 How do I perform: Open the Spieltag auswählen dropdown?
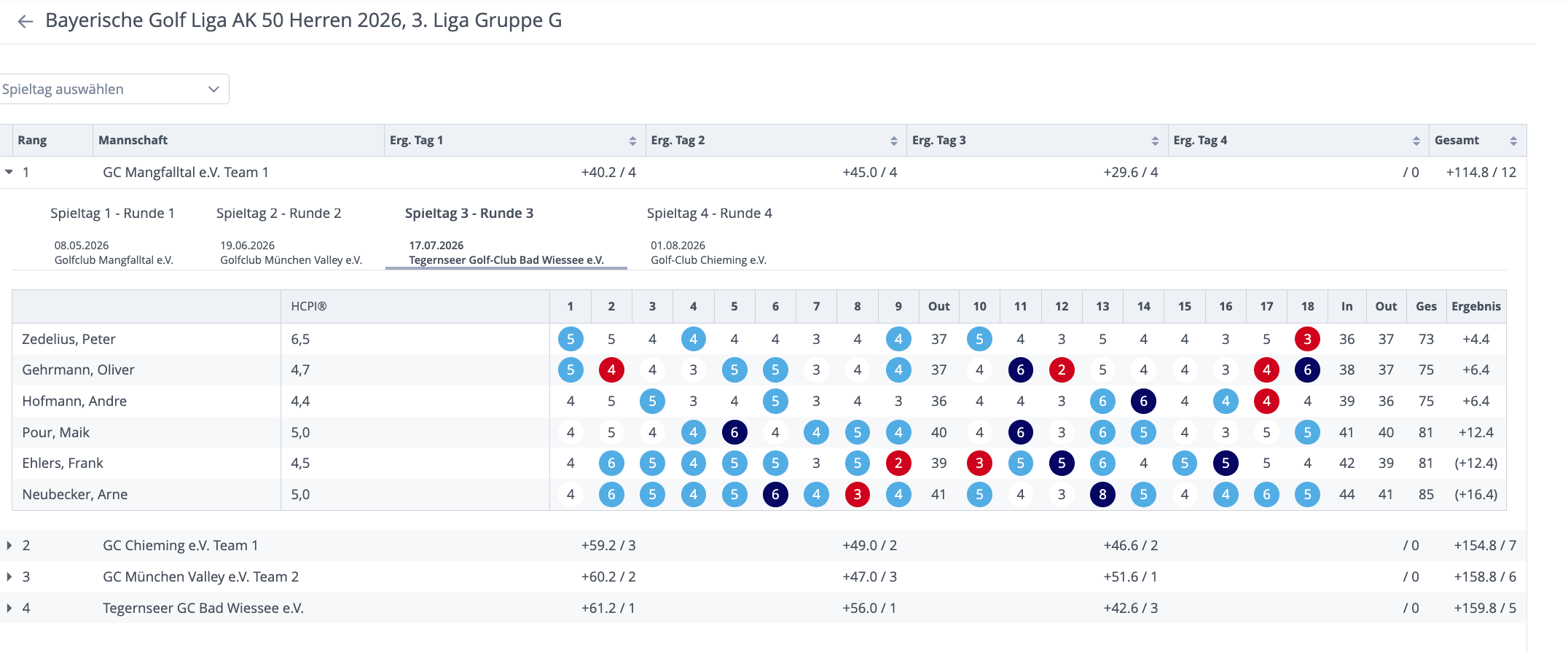[x=113, y=89]
